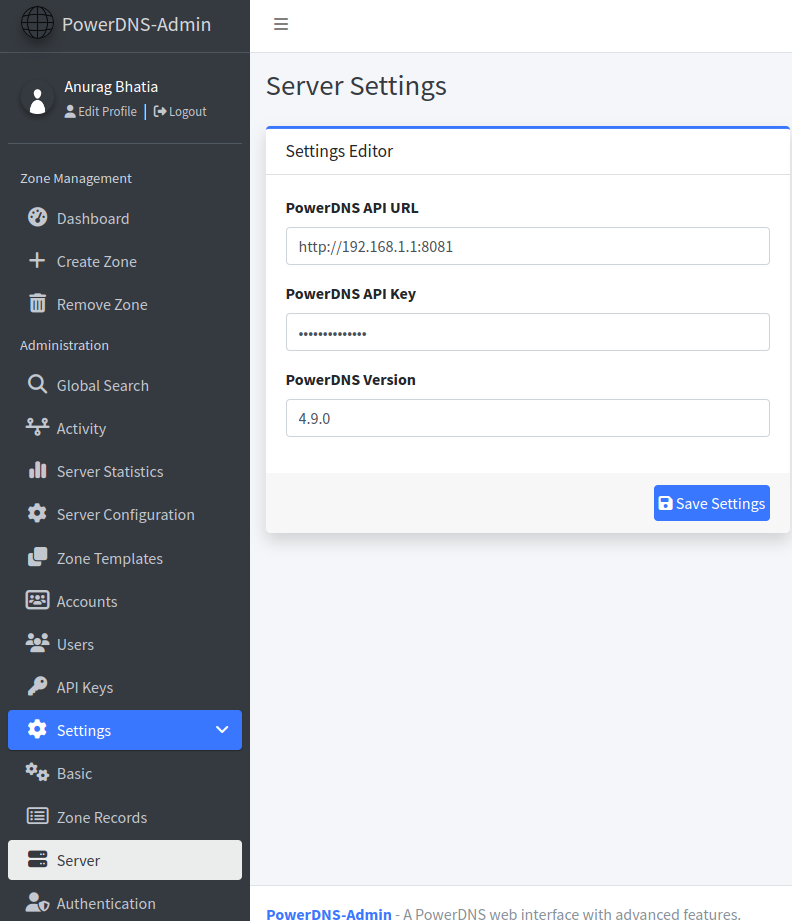Viewport: 792px width, 921px height.
Task: Click the Zone Management section label
Action: click(x=76, y=179)
